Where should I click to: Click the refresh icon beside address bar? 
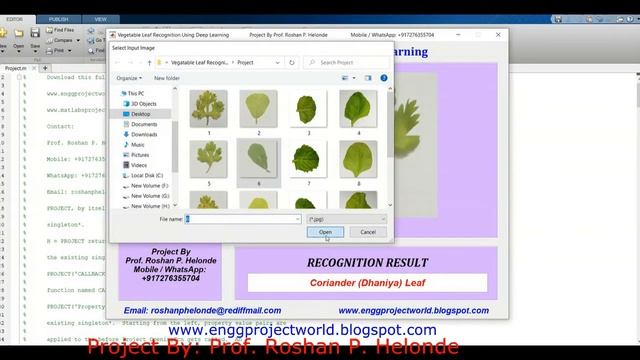pyautogui.click(x=292, y=62)
